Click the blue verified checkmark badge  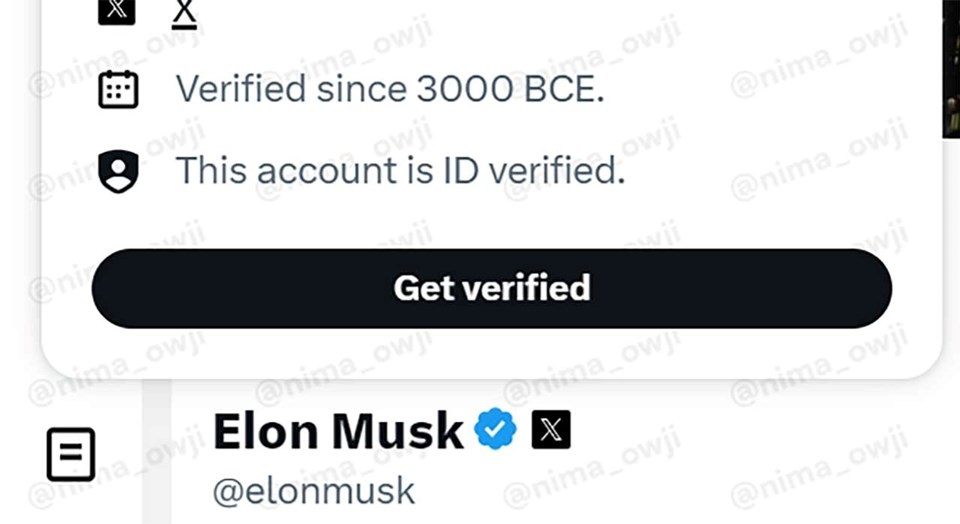495,429
